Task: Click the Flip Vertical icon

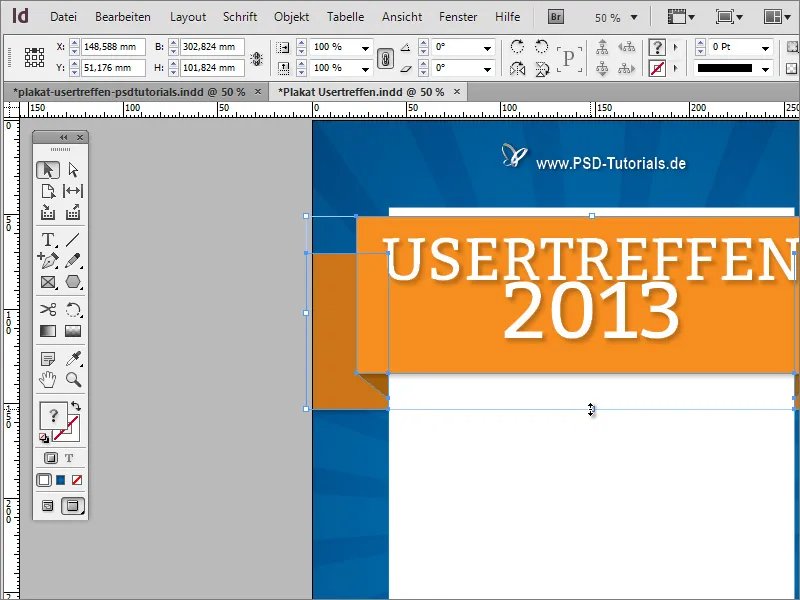Action: [x=541, y=68]
